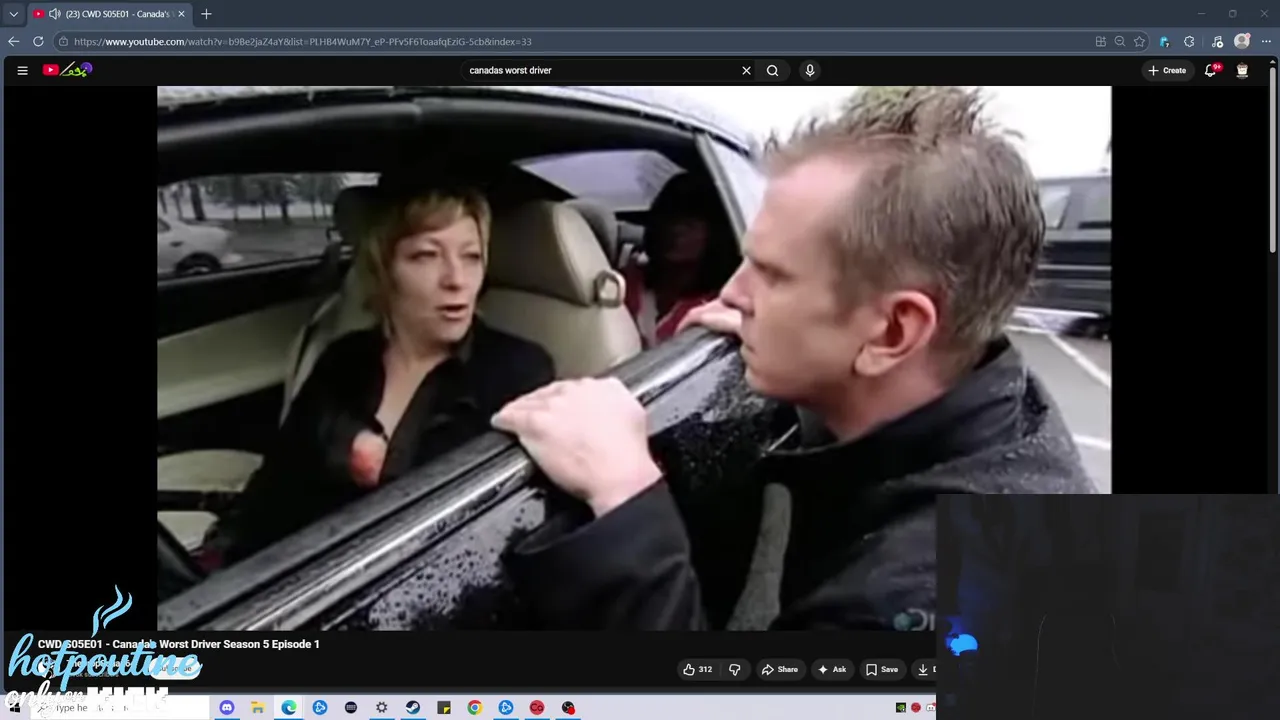Open the YouTube hamburger guide menu
The width and height of the screenshot is (1280, 720).
pyautogui.click(x=22, y=70)
